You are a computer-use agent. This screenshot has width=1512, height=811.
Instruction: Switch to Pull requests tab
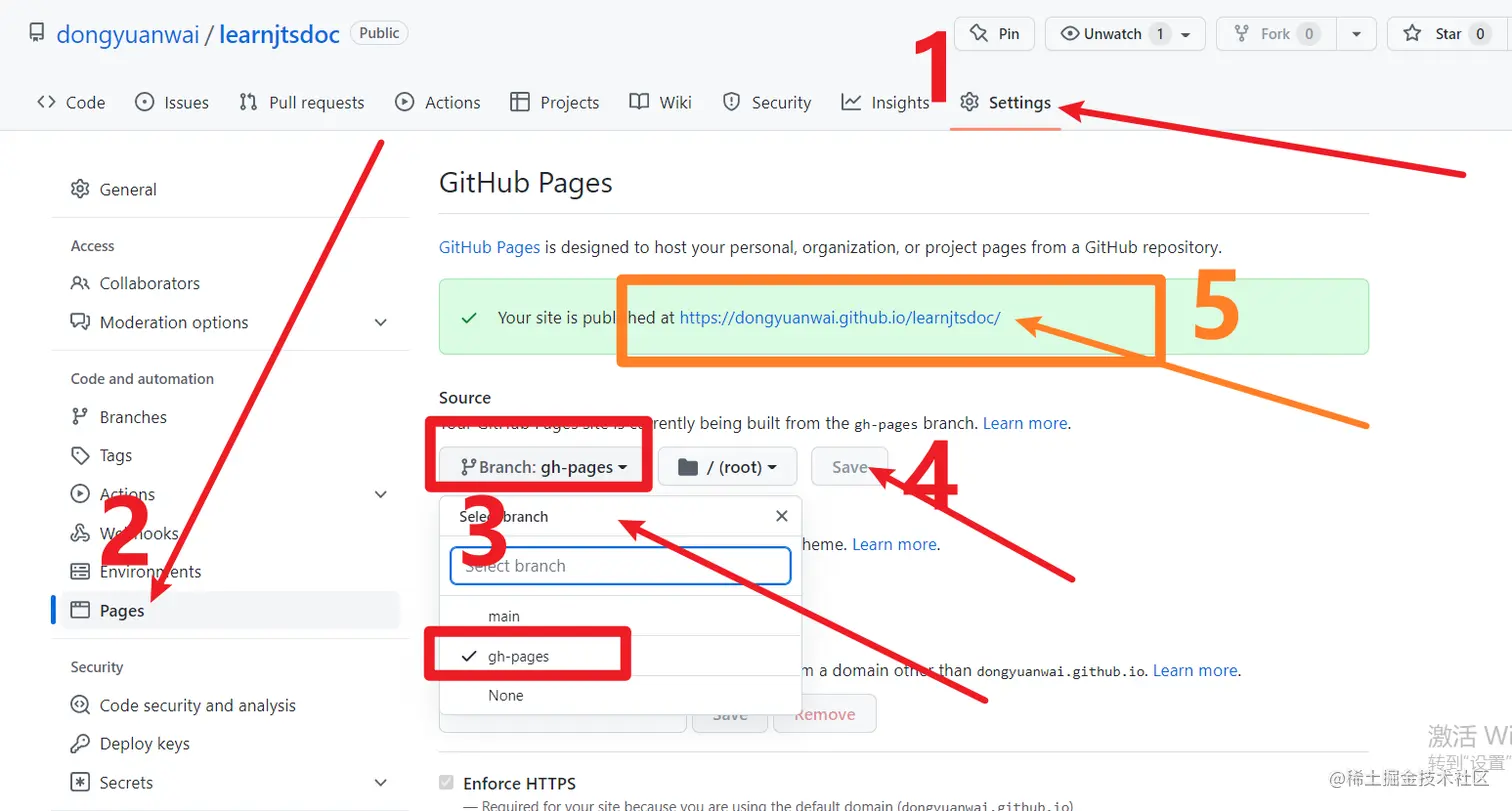302,102
